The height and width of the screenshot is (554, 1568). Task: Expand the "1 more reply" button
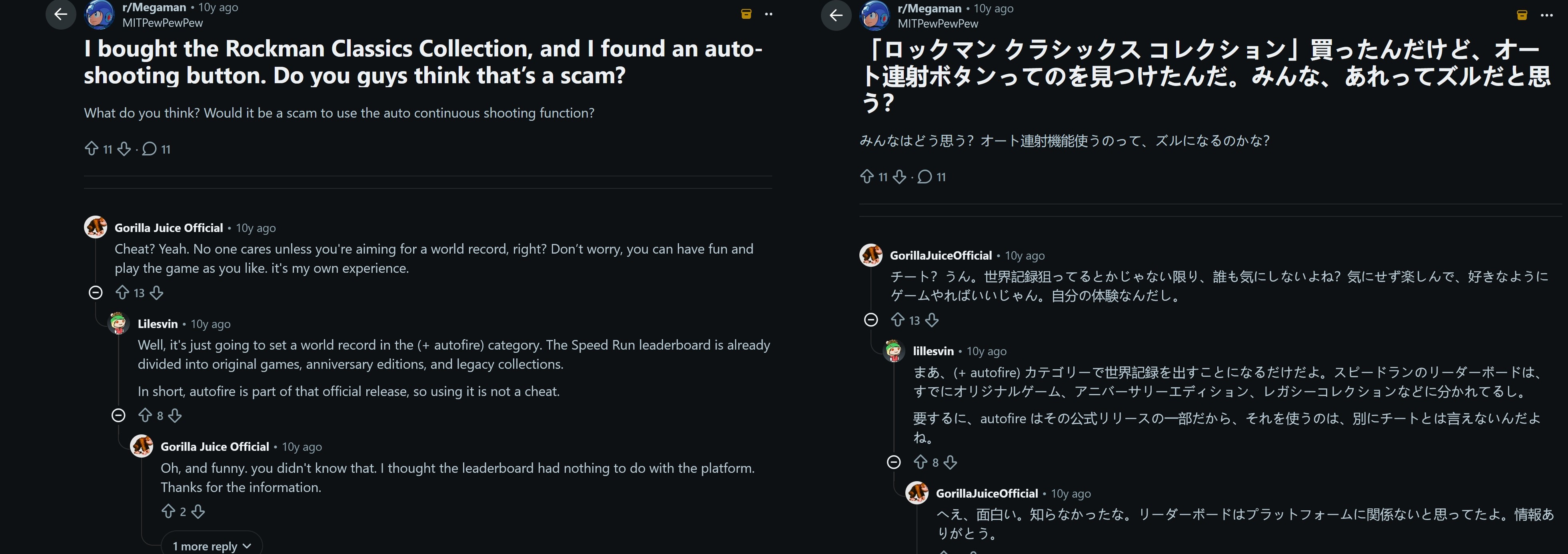tap(211, 546)
